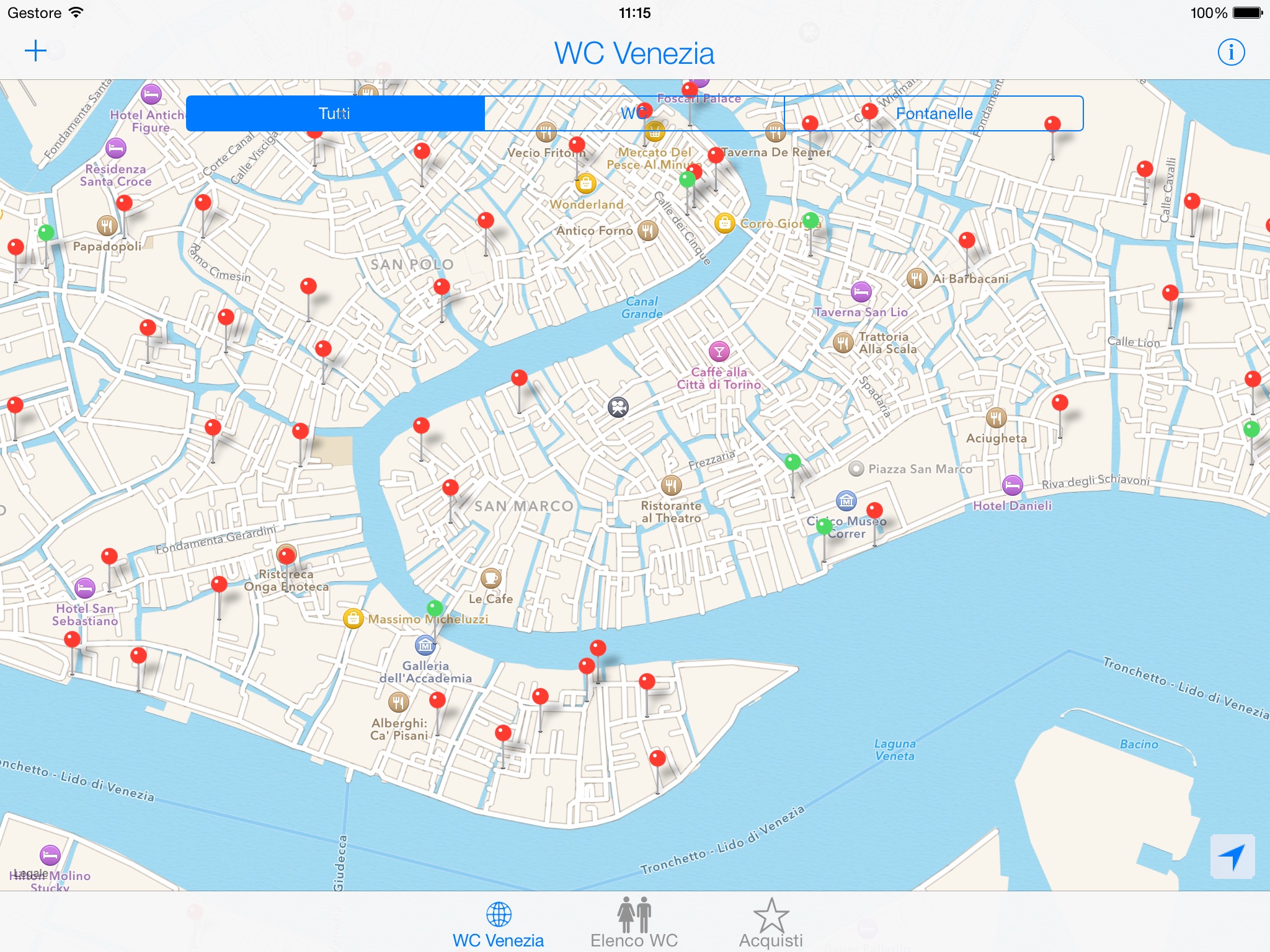This screenshot has width=1270, height=952.
Task: Tap the plus add button
Action: (x=36, y=51)
